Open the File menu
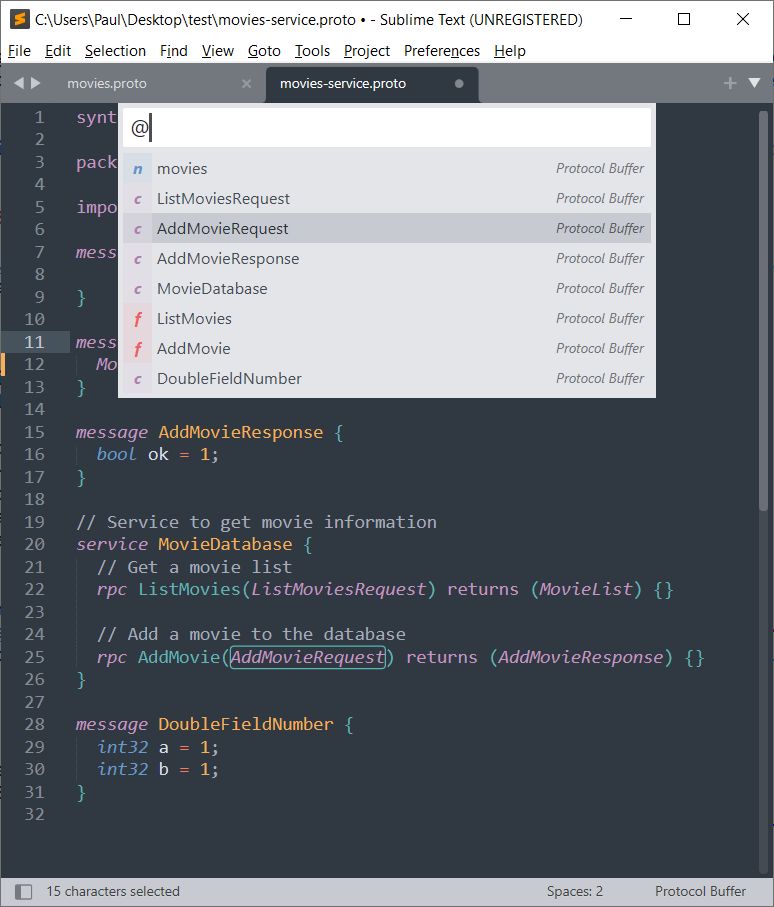Screen dimensions: 774x907 (19, 51)
